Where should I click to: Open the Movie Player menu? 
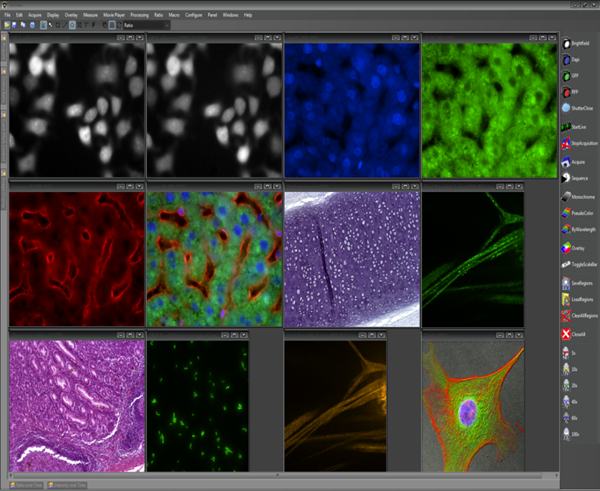[x=111, y=16]
